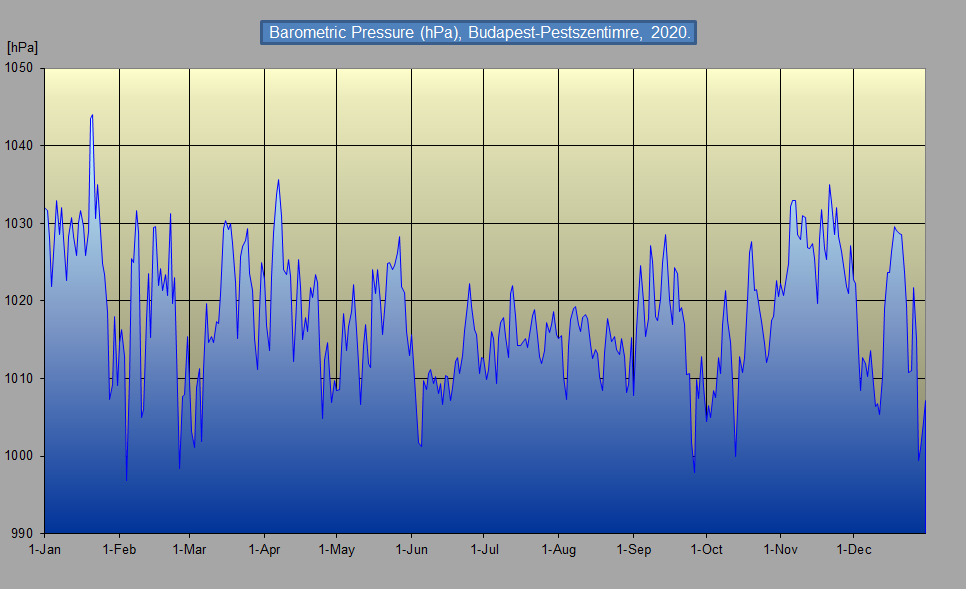967x589 pixels.
Task: Click the 1-Dec date label
Action: 853,550
